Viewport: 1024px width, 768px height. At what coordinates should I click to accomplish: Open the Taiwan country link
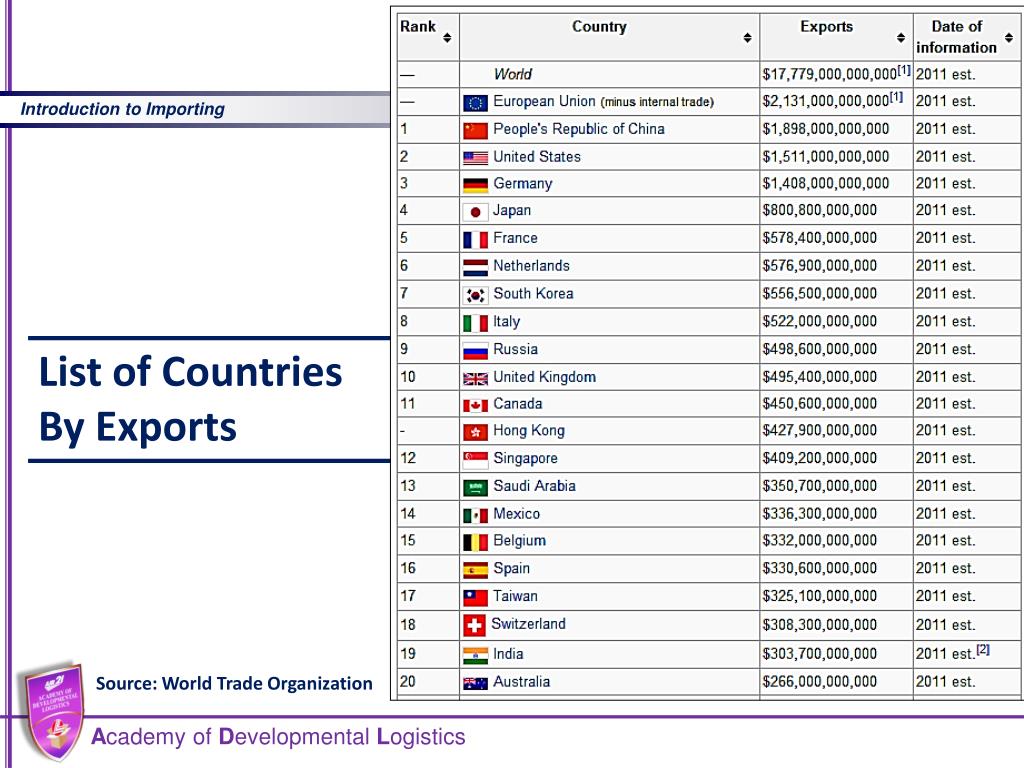tap(515, 596)
